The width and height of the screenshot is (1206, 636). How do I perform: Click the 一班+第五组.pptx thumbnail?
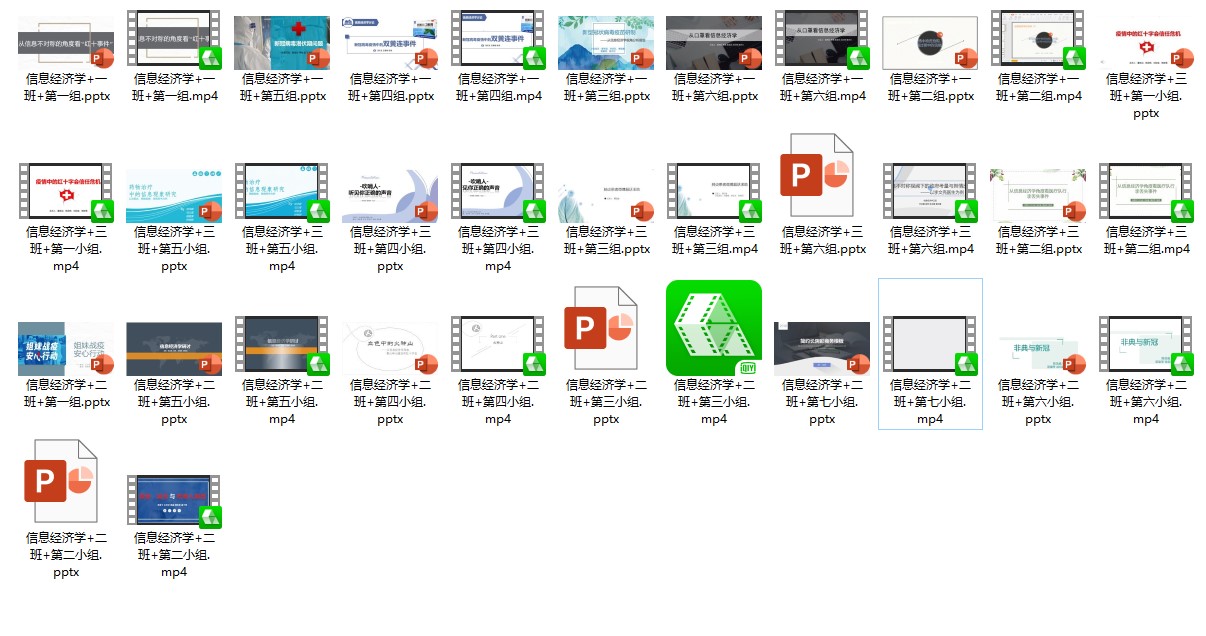pyautogui.click(x=282, y=43)
